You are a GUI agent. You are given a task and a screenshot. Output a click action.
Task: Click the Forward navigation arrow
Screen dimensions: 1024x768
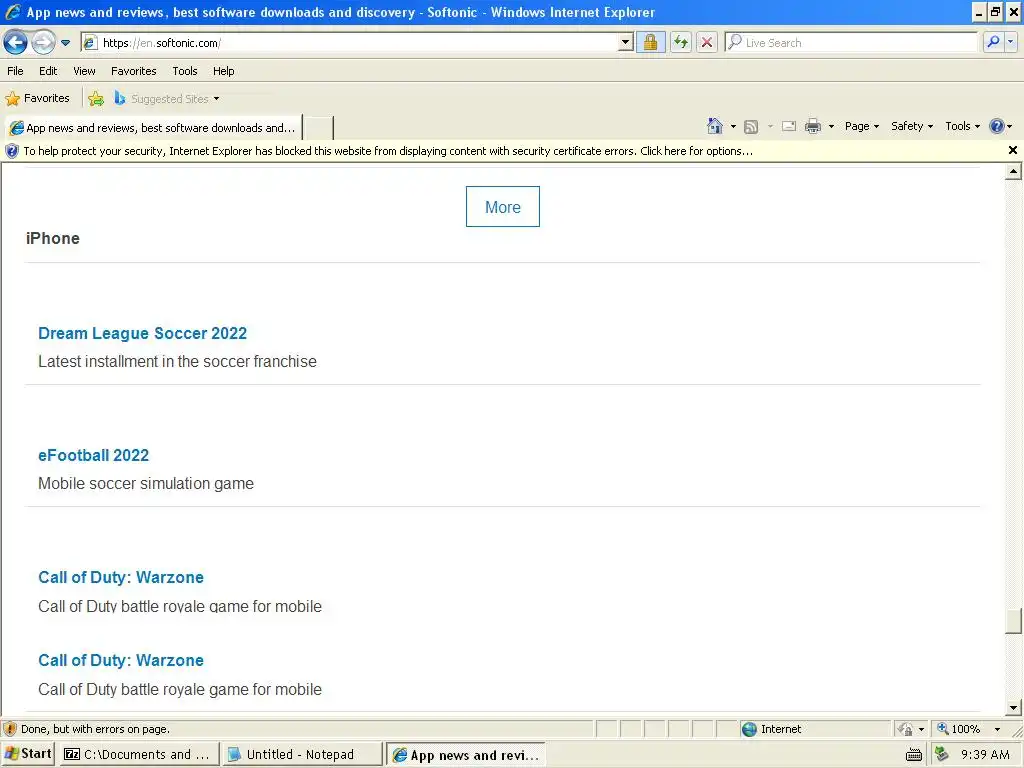[43, 43]
